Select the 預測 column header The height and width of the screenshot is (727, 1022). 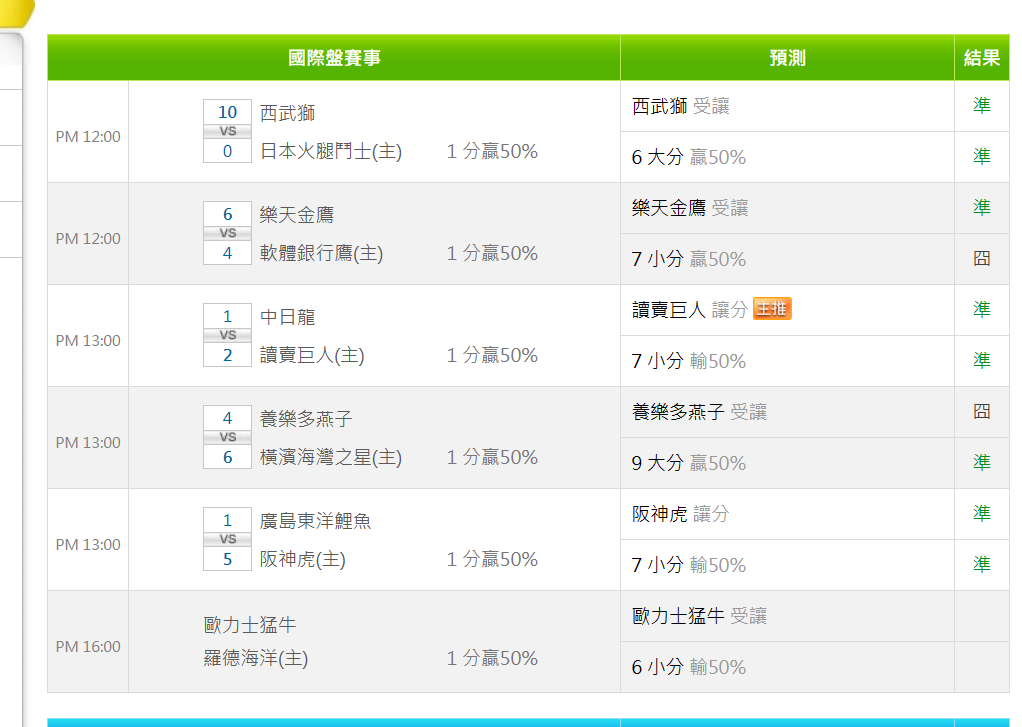tap(787, 58)
